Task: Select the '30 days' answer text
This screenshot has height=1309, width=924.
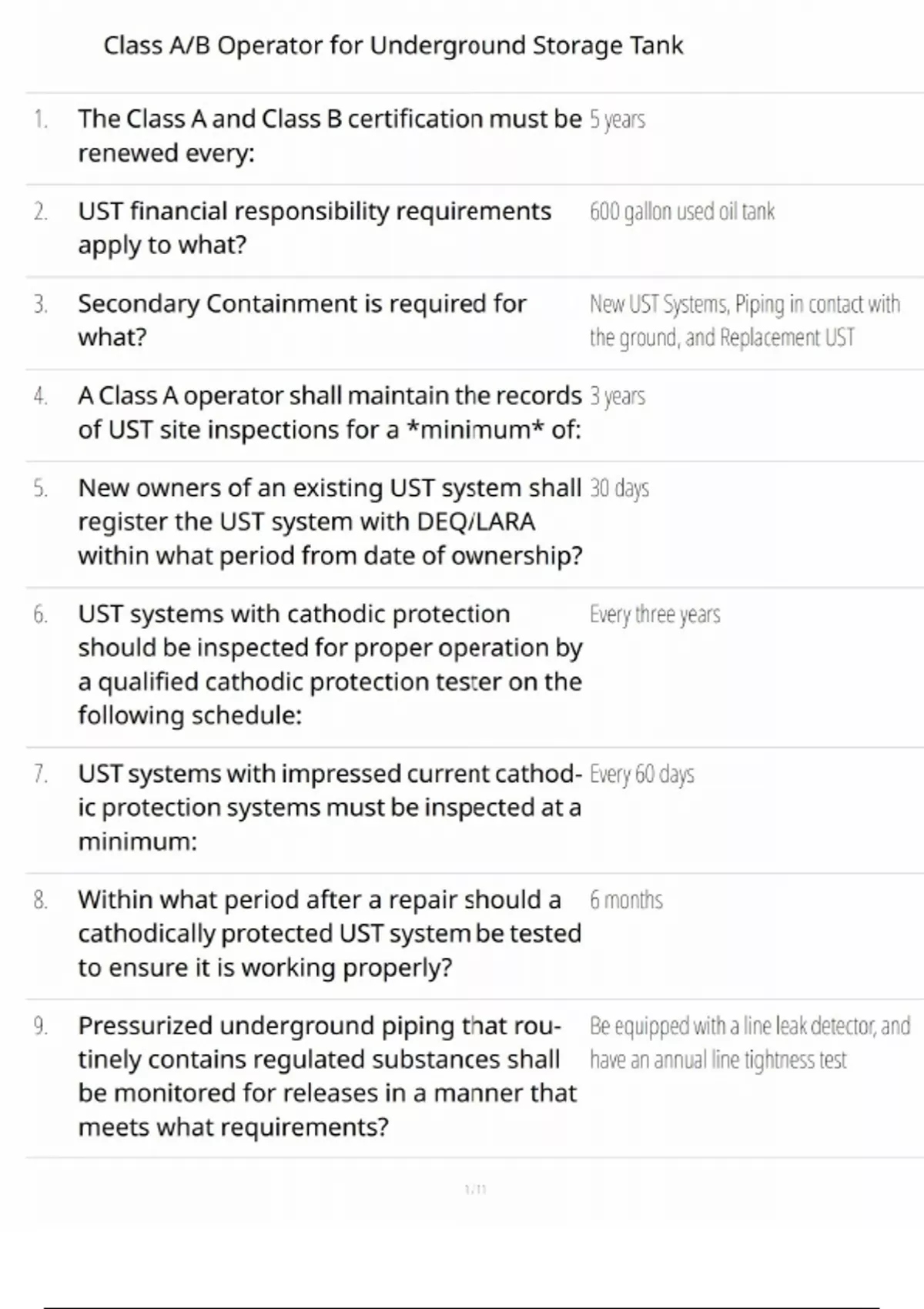Action: pos(619,489)
